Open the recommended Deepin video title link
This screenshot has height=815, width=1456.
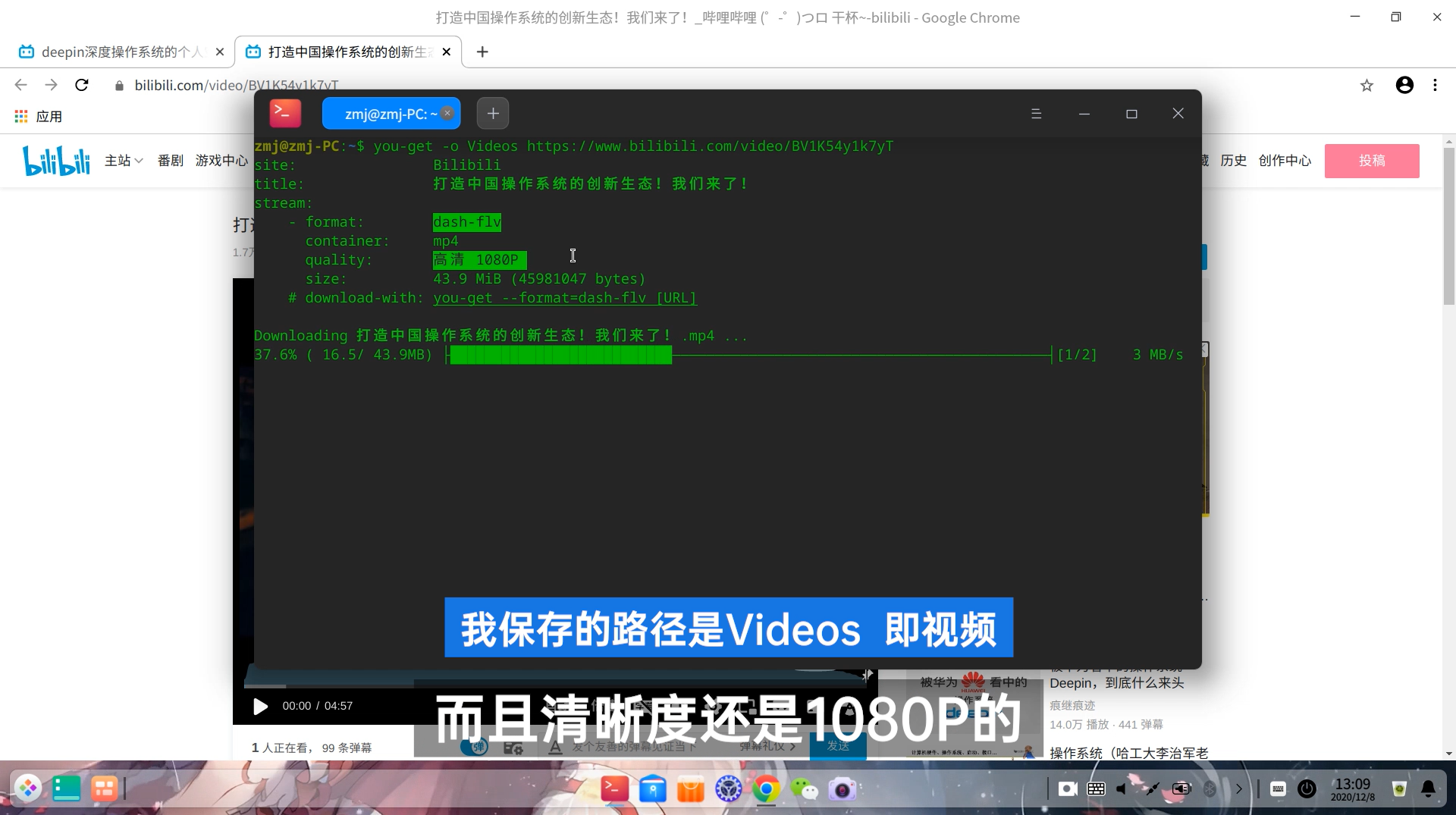click(x=1116, y=683)
